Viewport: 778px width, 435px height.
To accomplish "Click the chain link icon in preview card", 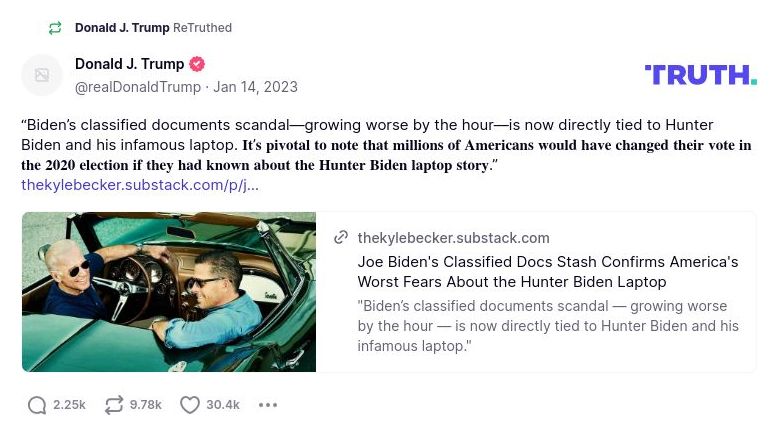I will (x=341, y=238).
